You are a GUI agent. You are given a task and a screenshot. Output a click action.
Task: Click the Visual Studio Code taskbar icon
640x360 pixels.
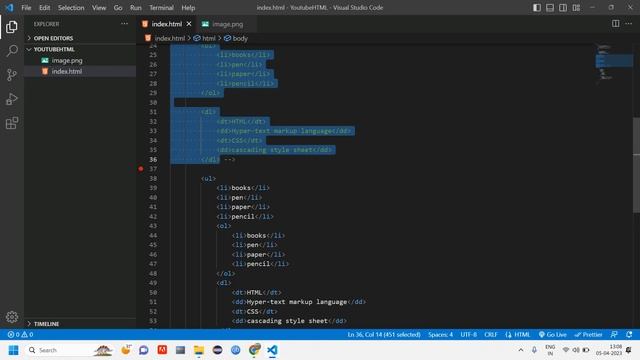click(272, 350)
